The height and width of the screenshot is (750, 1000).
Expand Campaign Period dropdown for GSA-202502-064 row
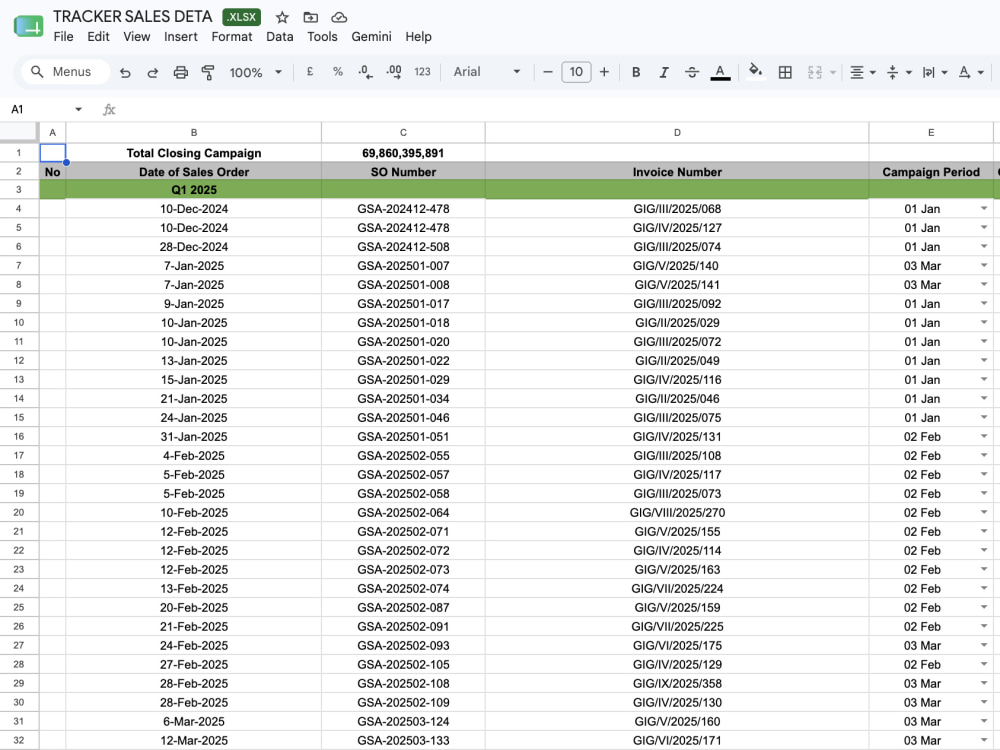pos(984,512)
